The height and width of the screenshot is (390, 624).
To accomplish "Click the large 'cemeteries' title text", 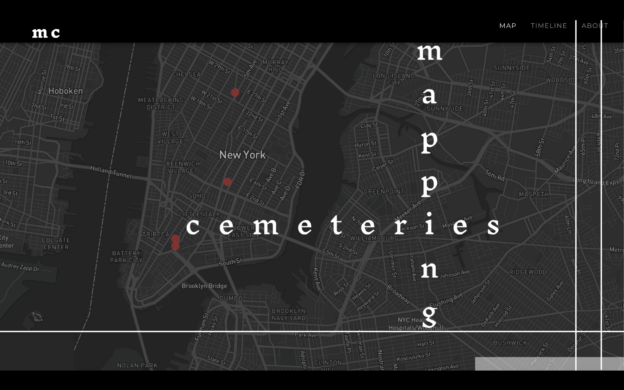I will tap(343, 225).
